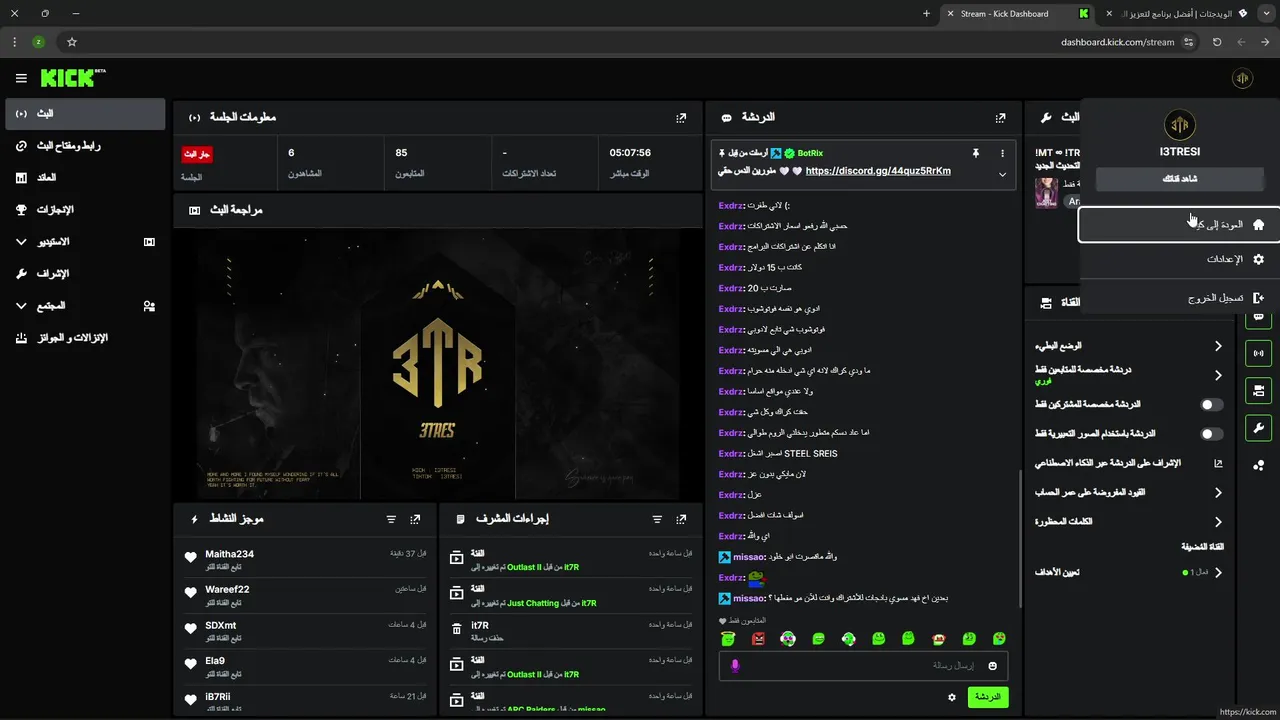Click the broadcast signal icon in the right rail
The height and width of the screenshot is (720, 1280).
1258,353
